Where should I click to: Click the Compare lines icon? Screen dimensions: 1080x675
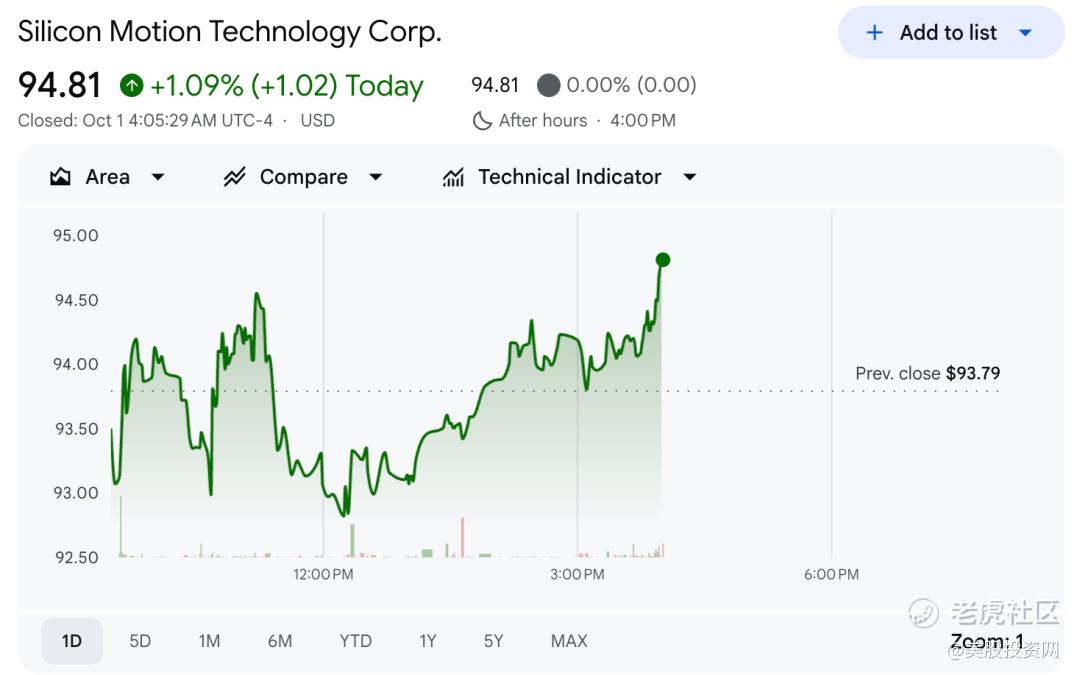click(234, 177)
